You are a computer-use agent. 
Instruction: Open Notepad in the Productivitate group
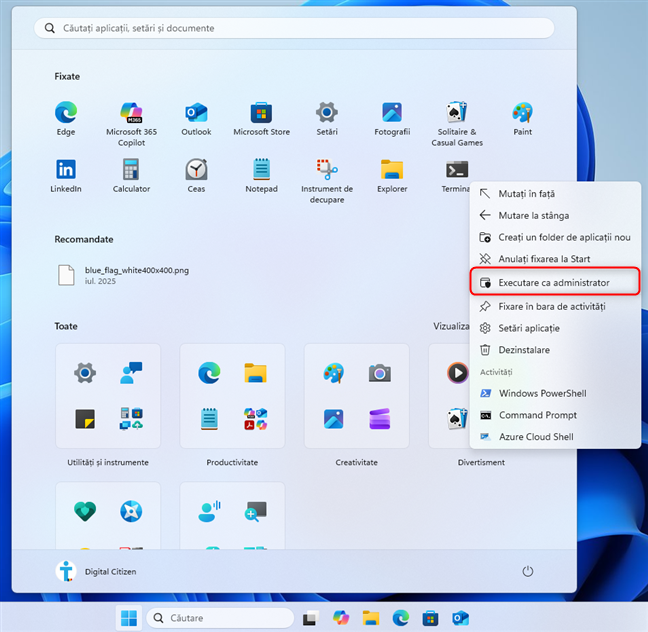pyautogui.click(x=210, y=419)
